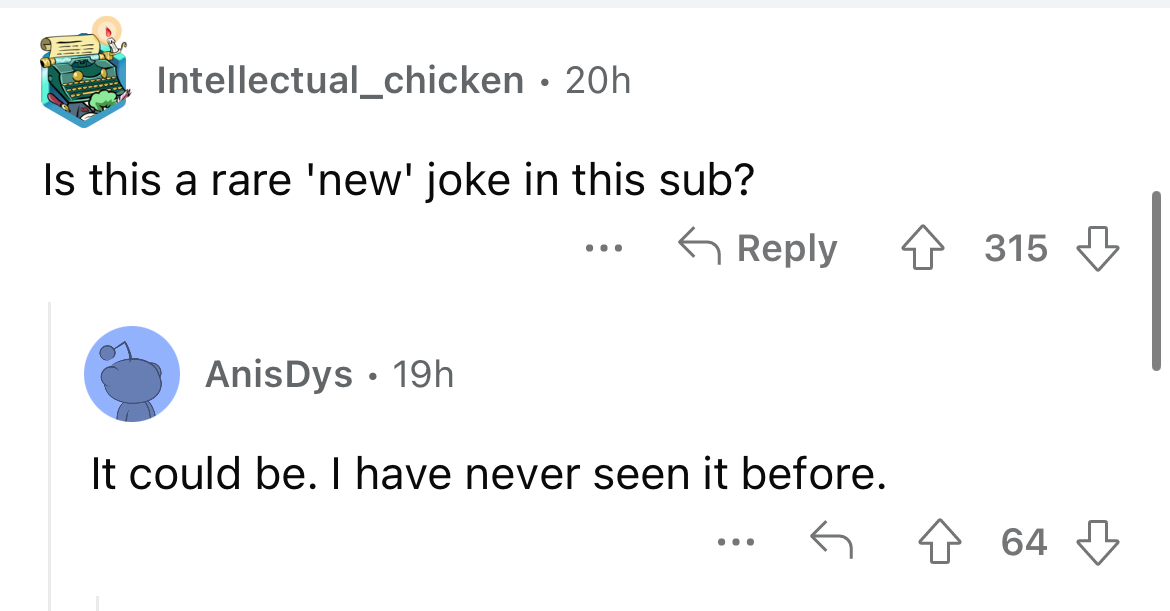Click the page scrollbar on the right
The image size is (1170, 611).
pyautogui.click(x=1155, y=280)
